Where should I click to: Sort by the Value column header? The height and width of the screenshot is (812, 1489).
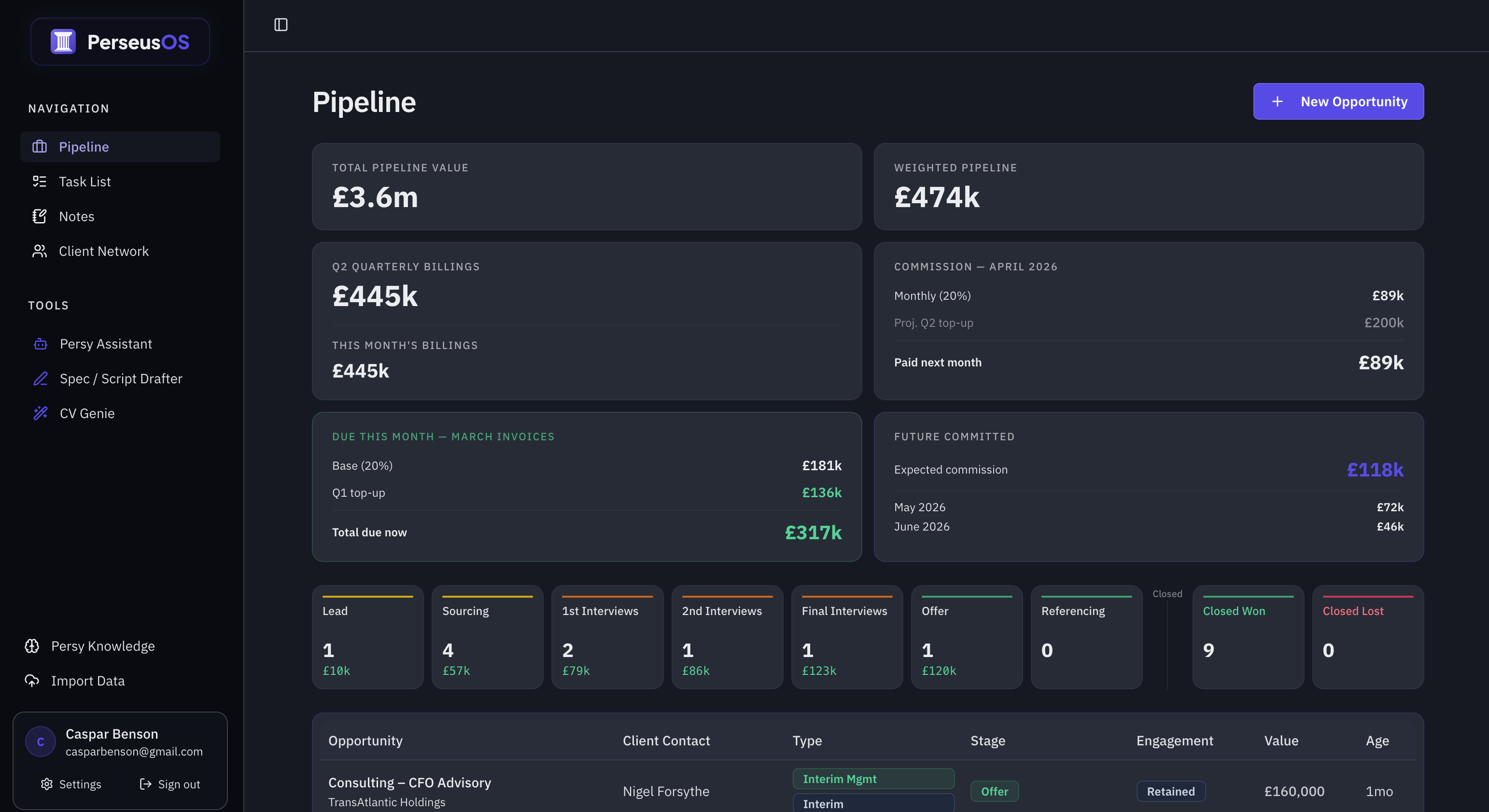click(1281, 741)
